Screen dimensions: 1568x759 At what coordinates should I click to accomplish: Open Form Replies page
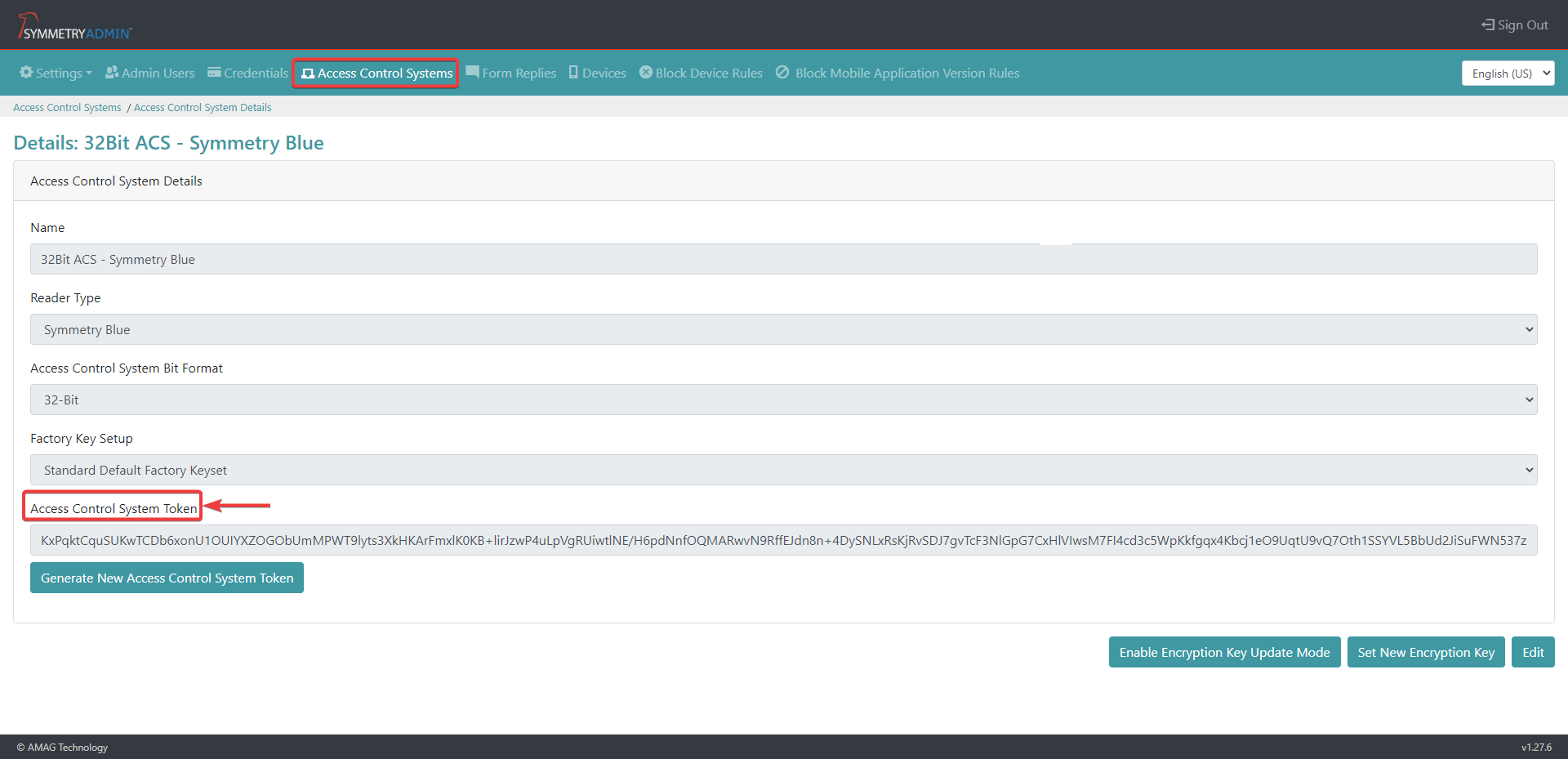click(x=511, y=73)
